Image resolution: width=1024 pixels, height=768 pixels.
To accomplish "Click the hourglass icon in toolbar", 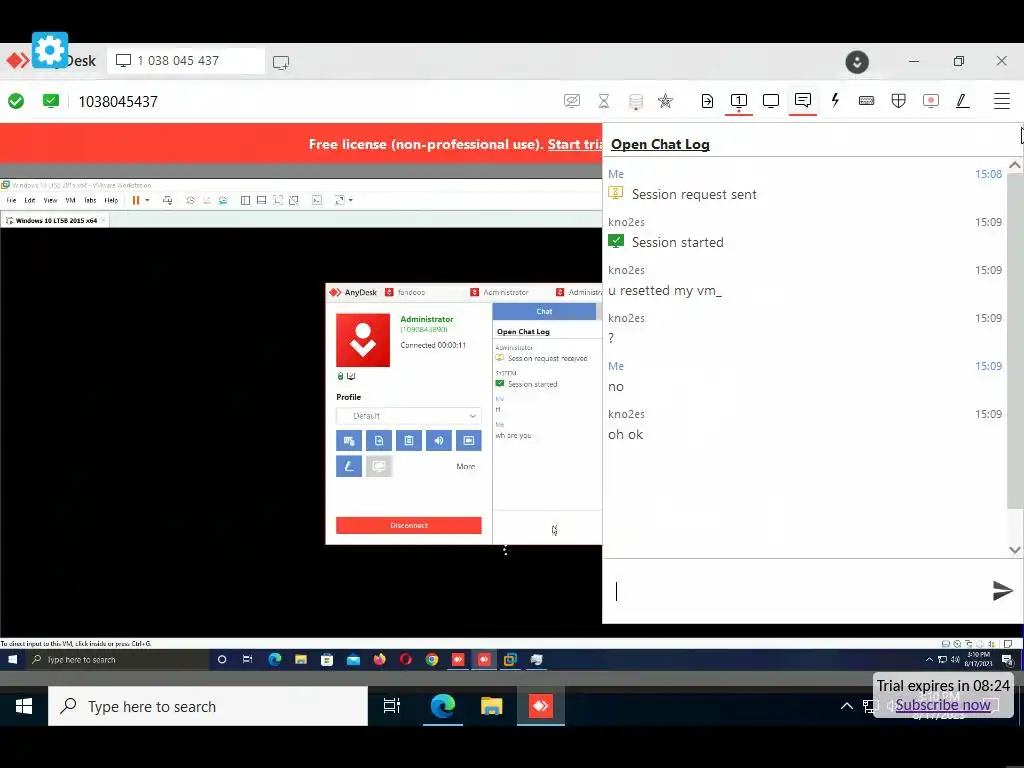I will pyautogui.click(x=604, y=101).
